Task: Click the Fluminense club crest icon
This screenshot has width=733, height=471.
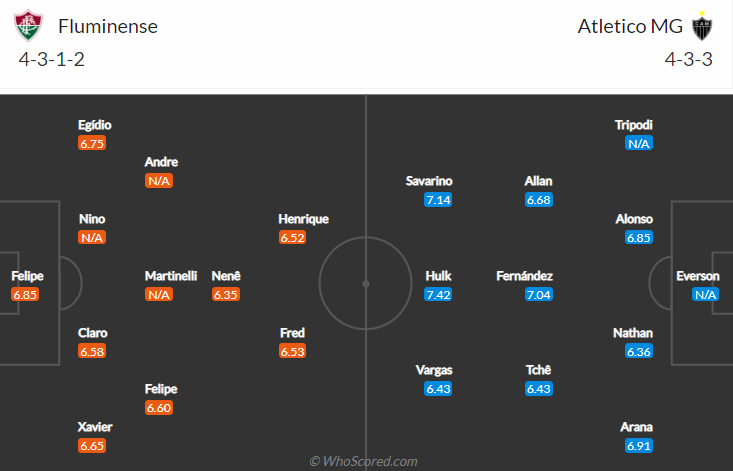Action: click(29, 26)
